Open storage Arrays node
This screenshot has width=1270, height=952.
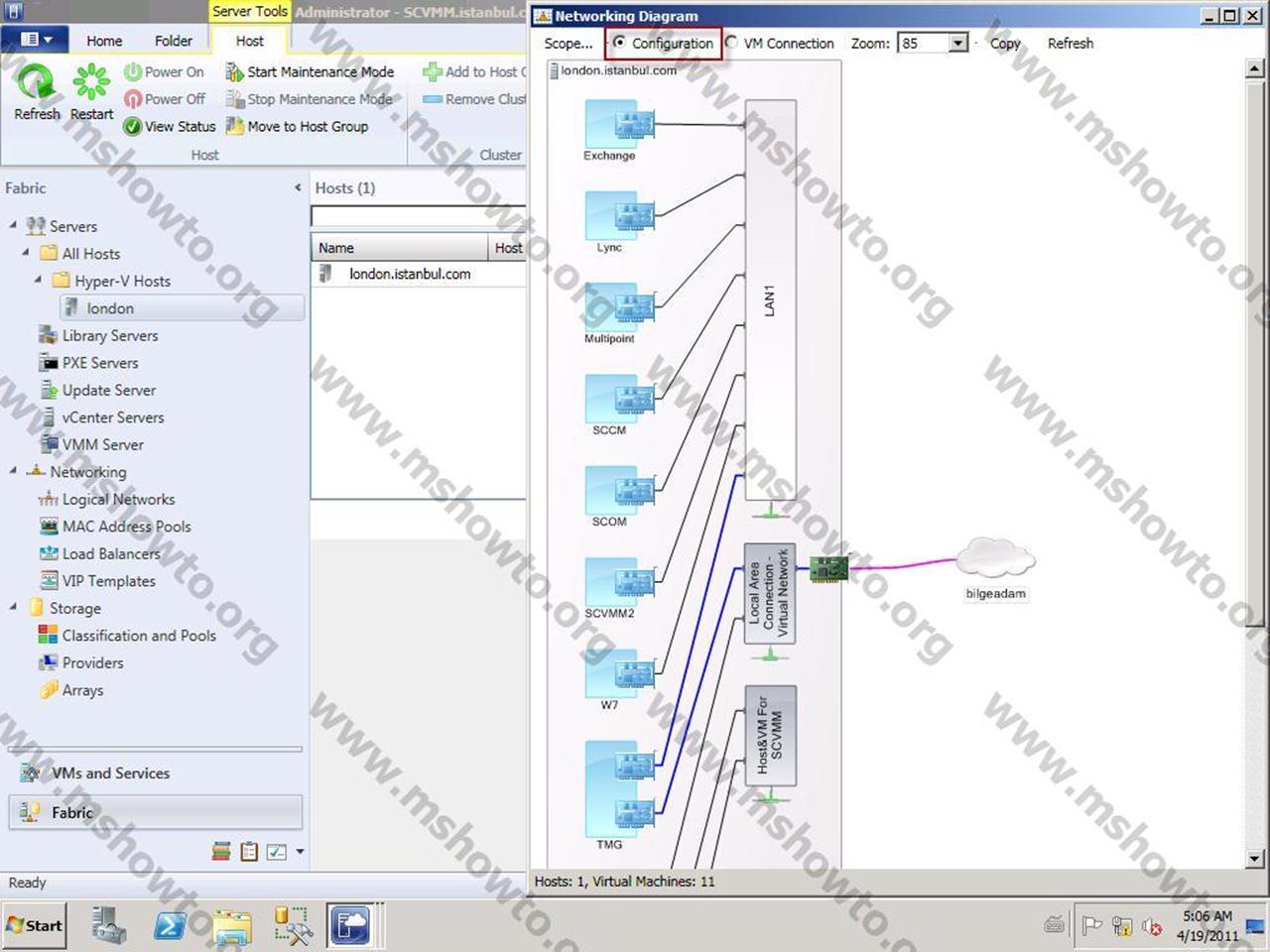tap(71, 690)
